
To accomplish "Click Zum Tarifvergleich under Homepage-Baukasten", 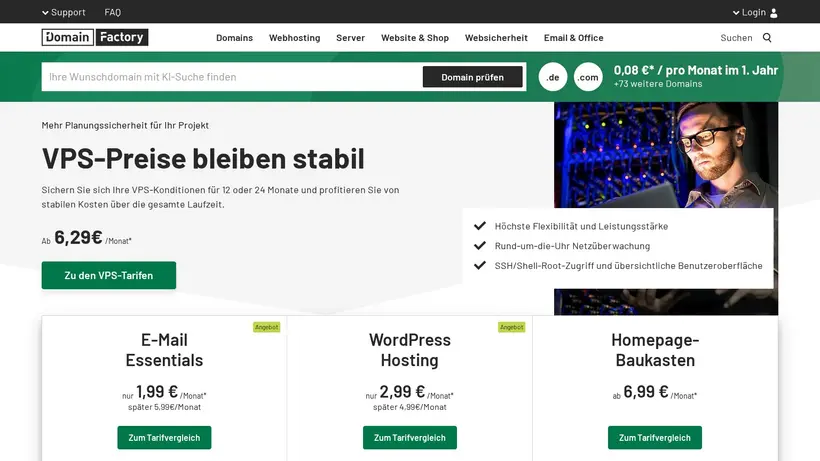I will click(655, 437).
